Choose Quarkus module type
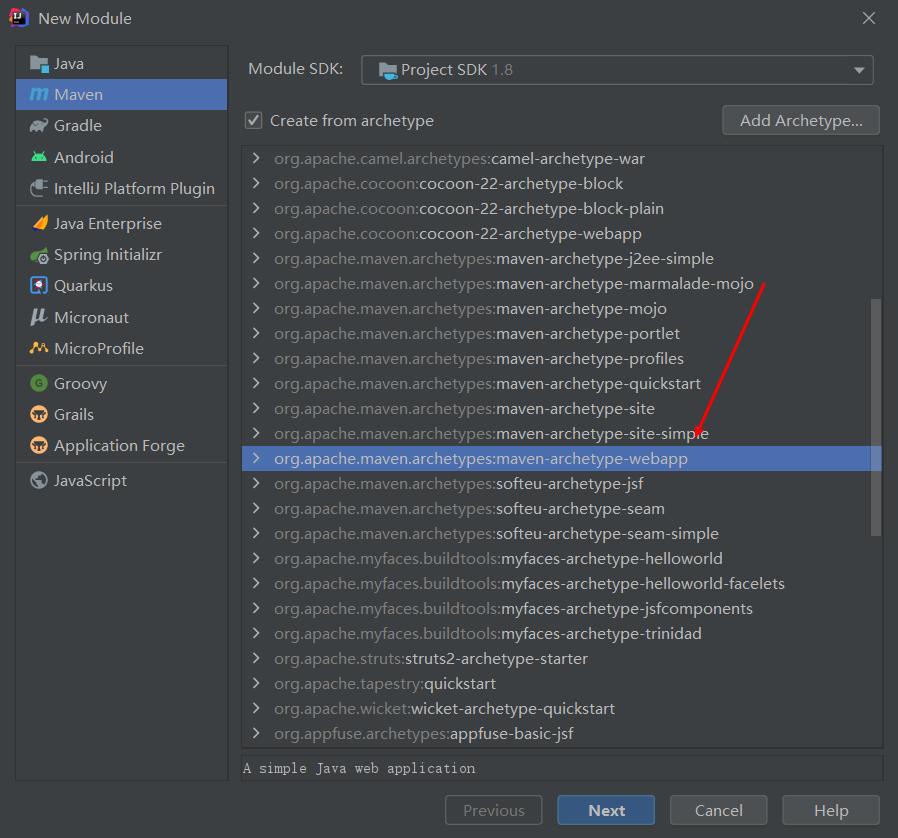898x838 pixels. (x=121, y=285)
